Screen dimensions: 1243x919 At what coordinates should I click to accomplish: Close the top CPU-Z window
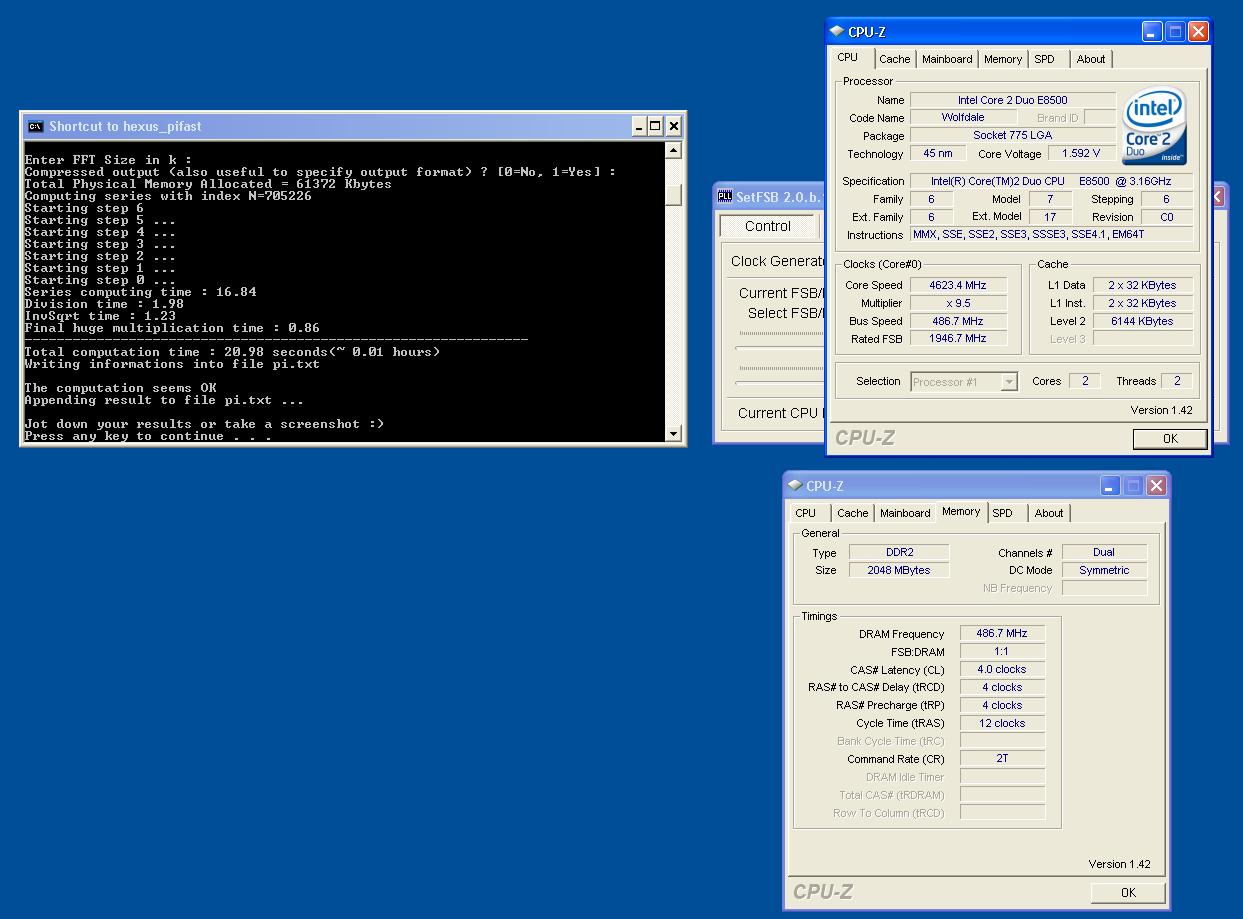pyautogui.click(x=1198, y=31)
